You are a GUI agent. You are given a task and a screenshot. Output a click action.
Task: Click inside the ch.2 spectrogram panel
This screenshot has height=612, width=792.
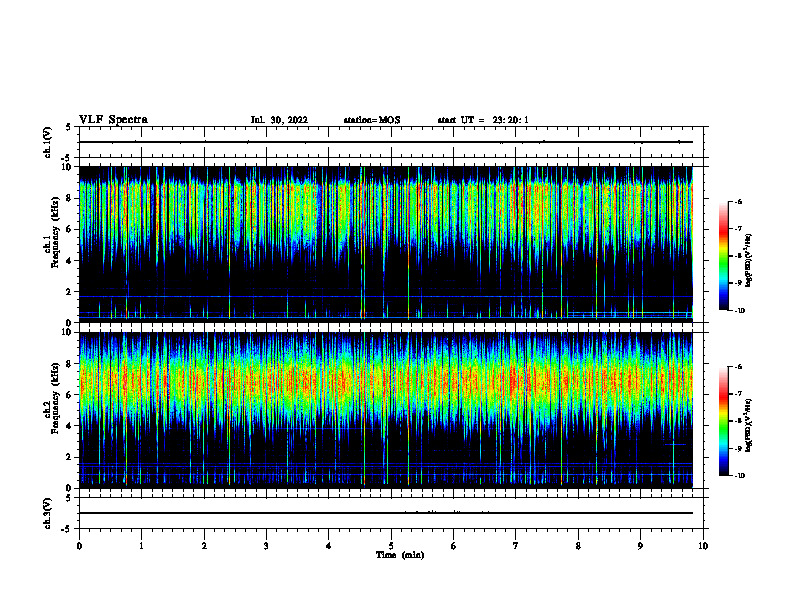pos(386,410)
